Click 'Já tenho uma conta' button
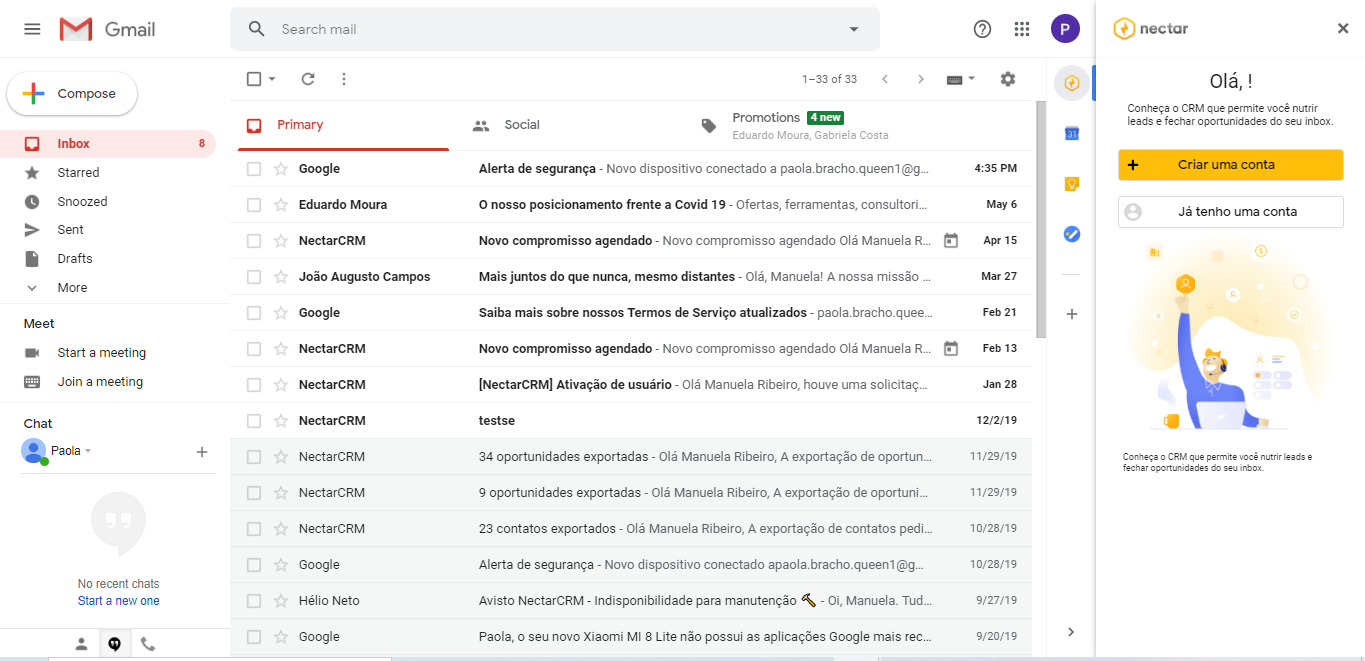The height and width of the screenshot is (661, 1365). (1230, 212)
